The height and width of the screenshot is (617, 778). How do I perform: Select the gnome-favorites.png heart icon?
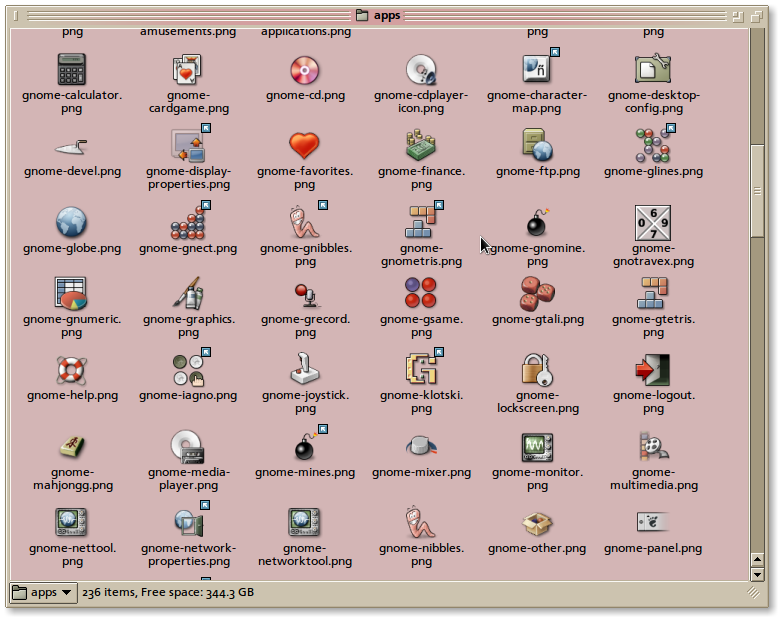click(304, 146)
